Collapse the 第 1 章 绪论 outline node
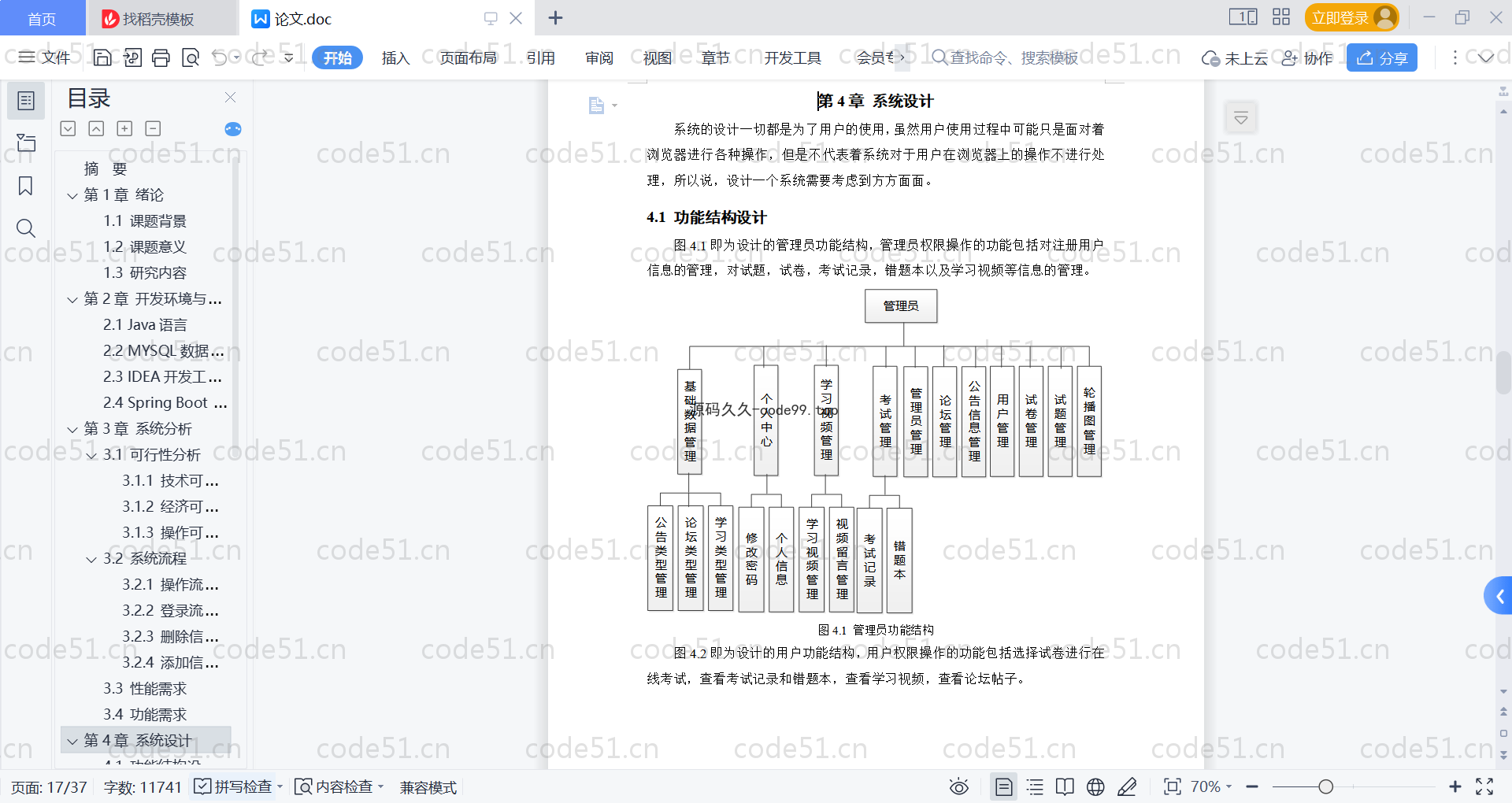Image resolution: width=1512 pixels, height=803 pixels. coord(72,195)
